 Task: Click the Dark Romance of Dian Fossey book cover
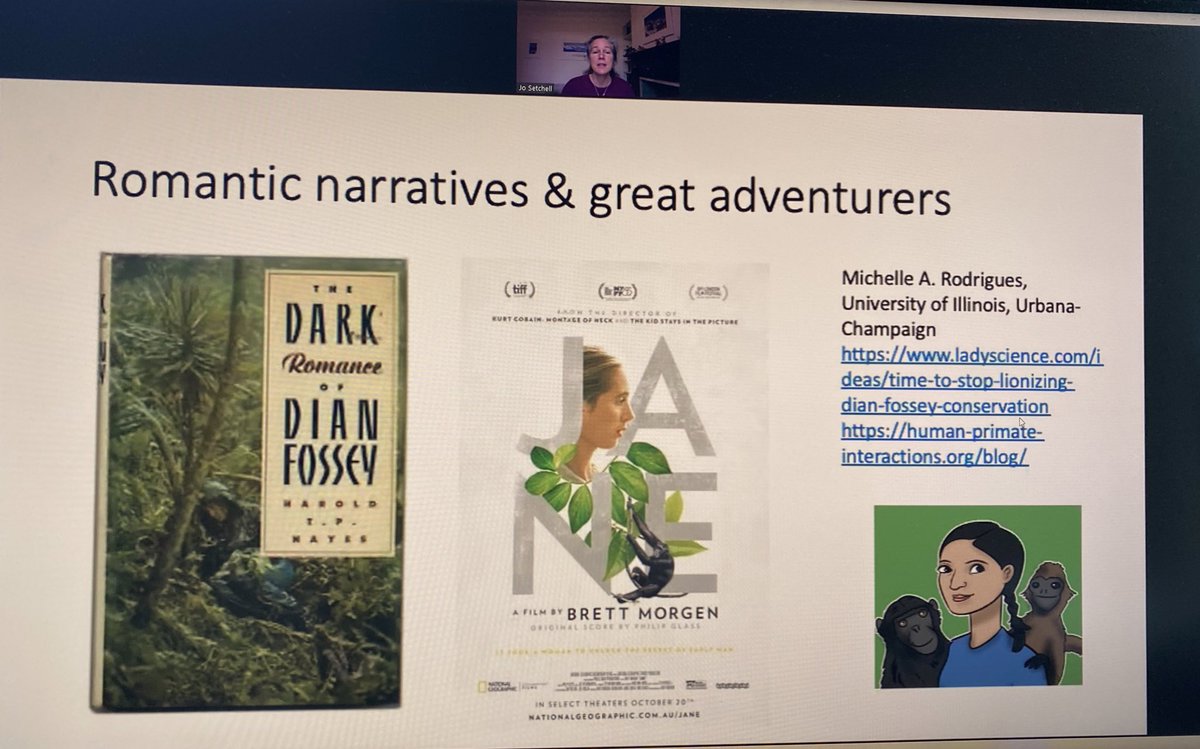248,483
